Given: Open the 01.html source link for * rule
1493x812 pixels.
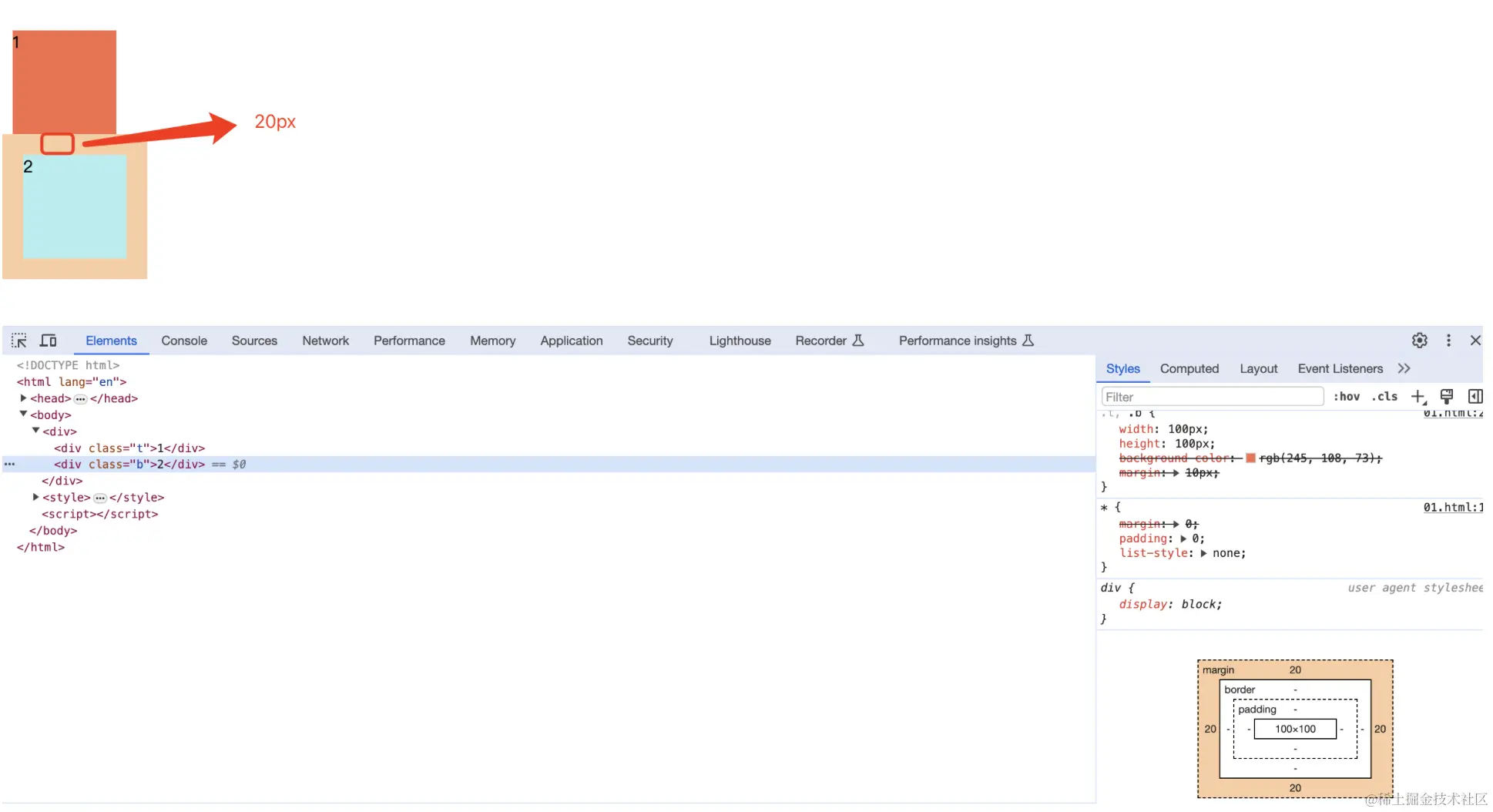Looking at the screenshot, I should coord(1453,508).
